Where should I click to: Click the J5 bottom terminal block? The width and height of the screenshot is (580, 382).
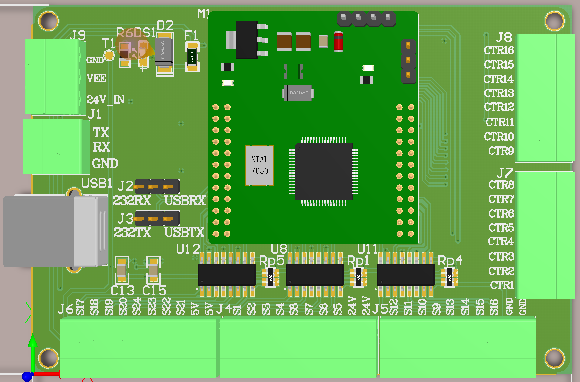pos(458,347)
